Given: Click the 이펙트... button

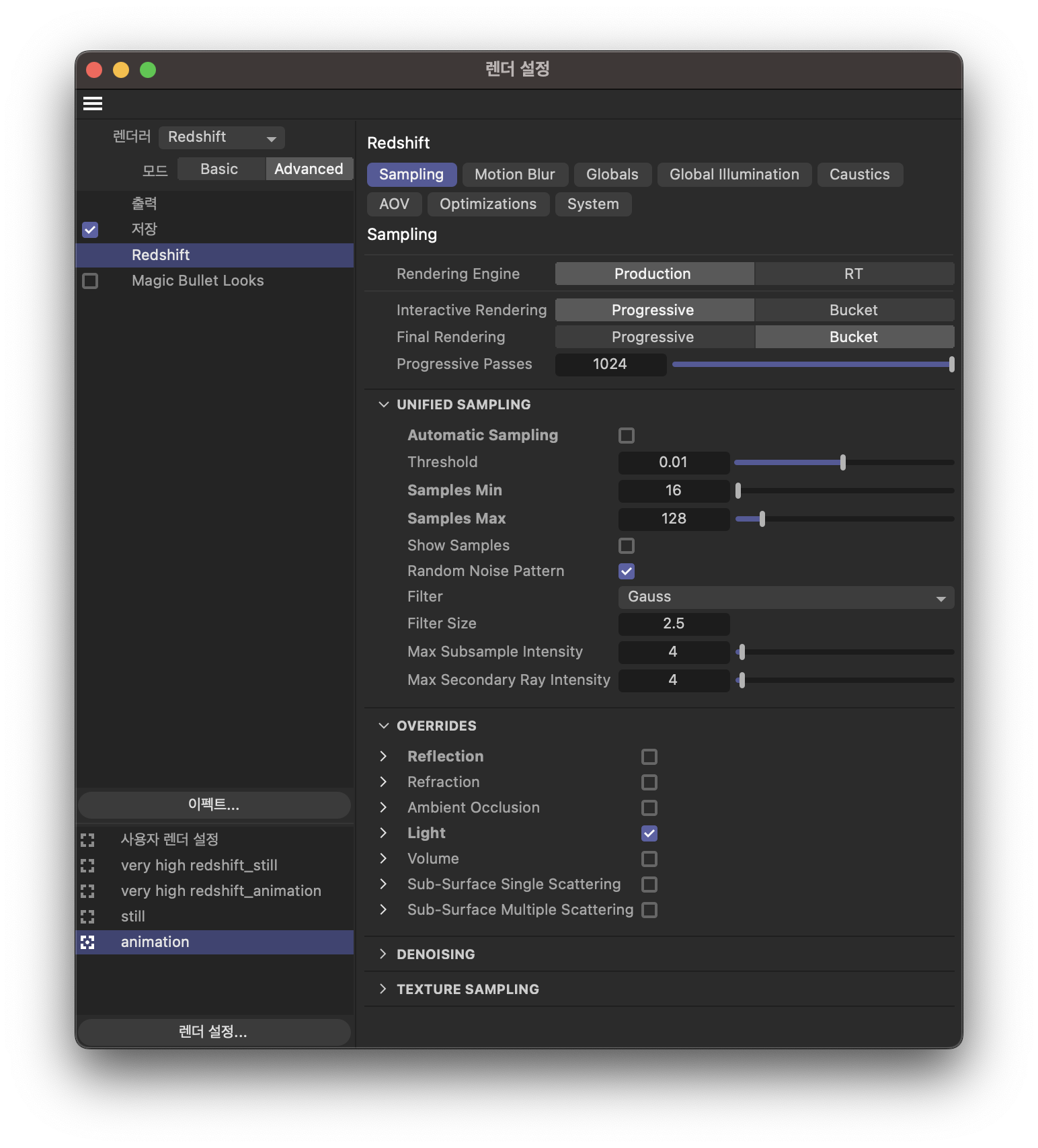Looking at the screenshot, I should pos(214,805).
